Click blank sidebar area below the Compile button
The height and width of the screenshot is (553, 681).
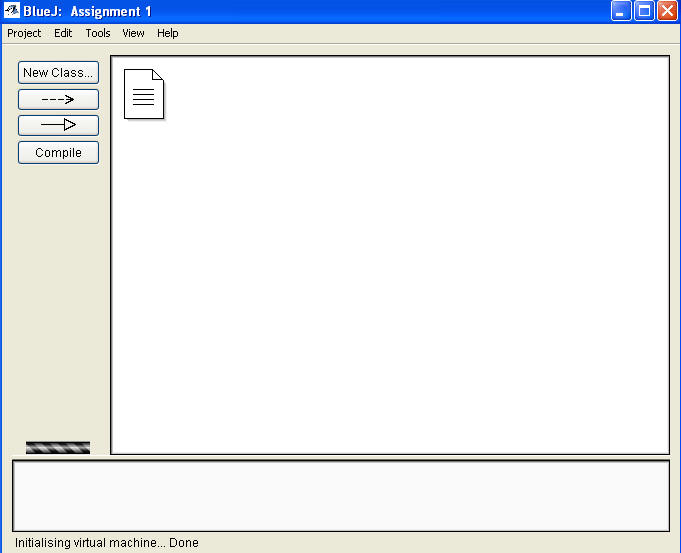click(x=58, y=300)
